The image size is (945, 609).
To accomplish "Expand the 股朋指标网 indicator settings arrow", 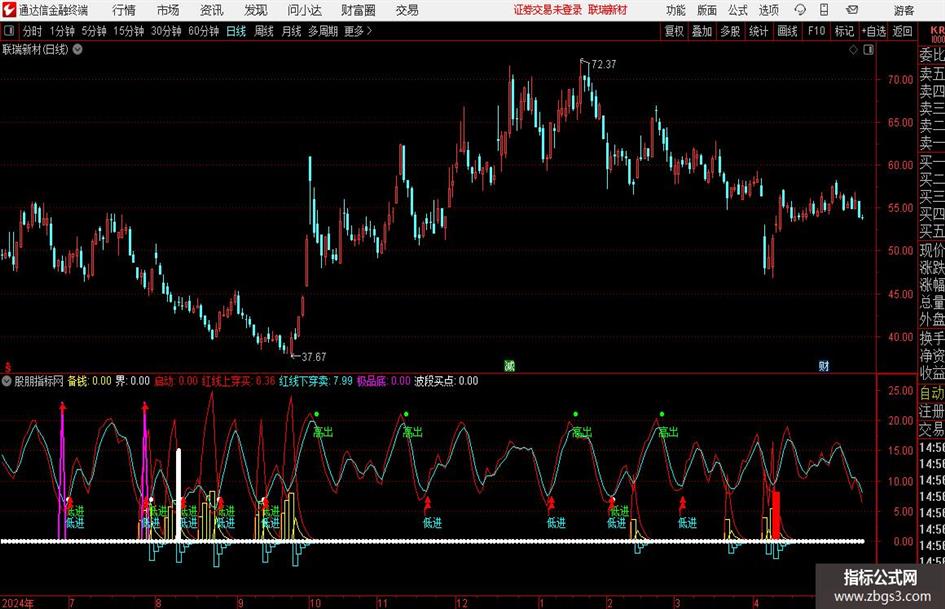I will coord(6,380).
